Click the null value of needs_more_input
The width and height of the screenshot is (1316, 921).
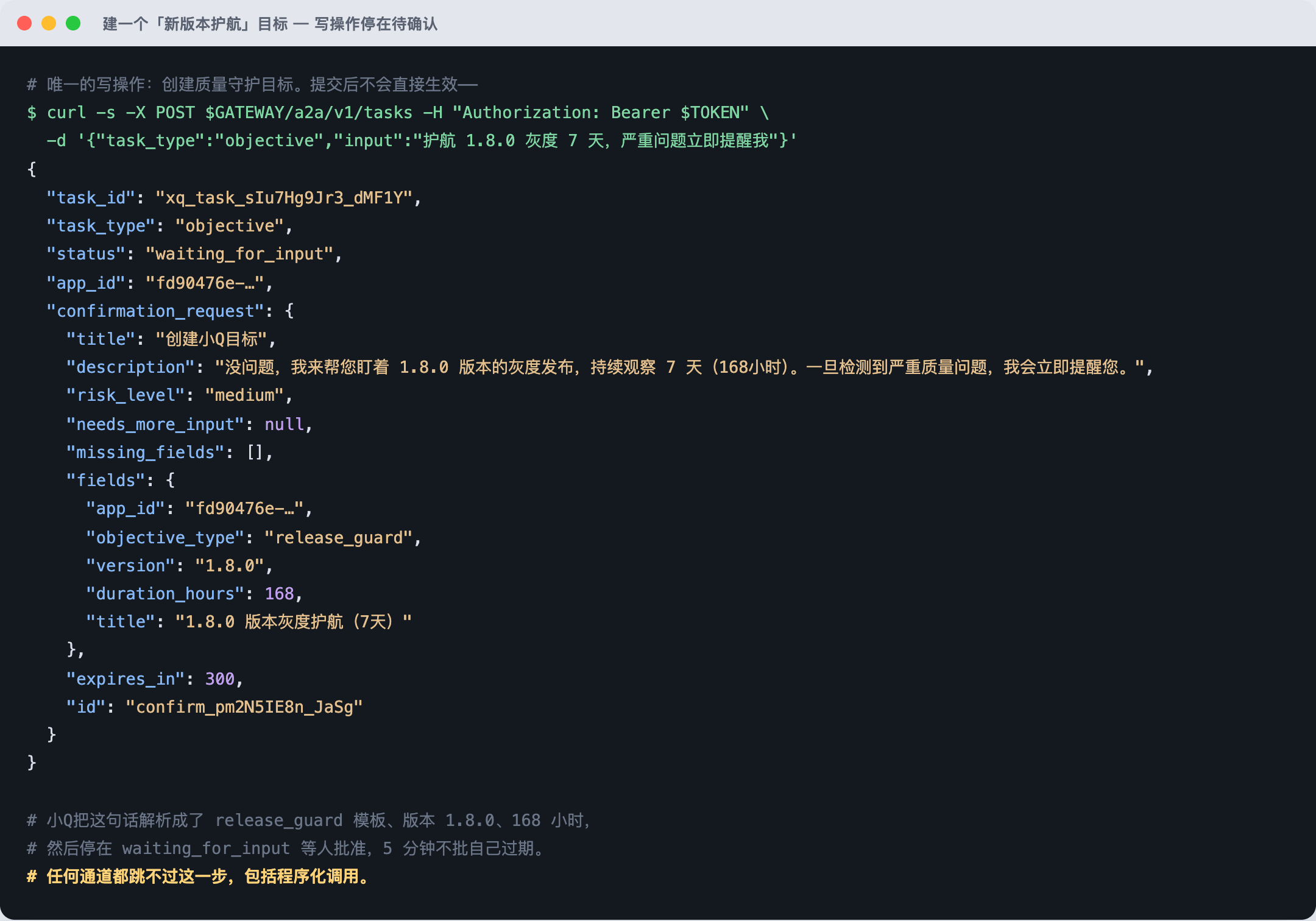coord(284,425)
